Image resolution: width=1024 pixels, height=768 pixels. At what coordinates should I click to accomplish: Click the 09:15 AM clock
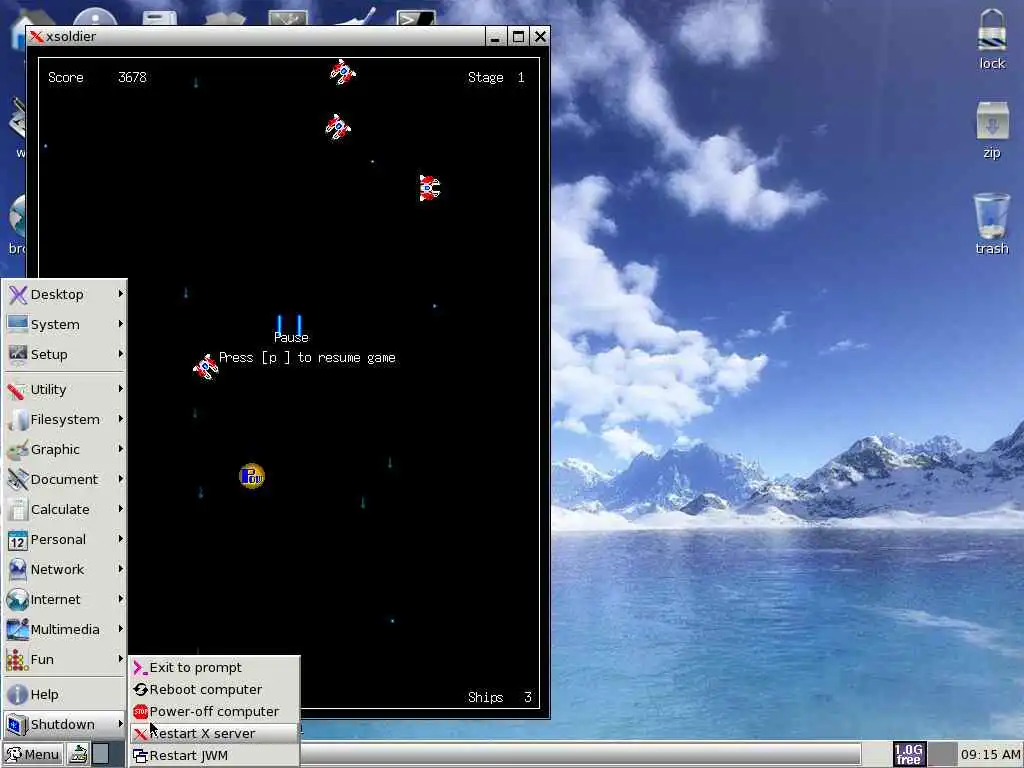[x=990, y=754]
